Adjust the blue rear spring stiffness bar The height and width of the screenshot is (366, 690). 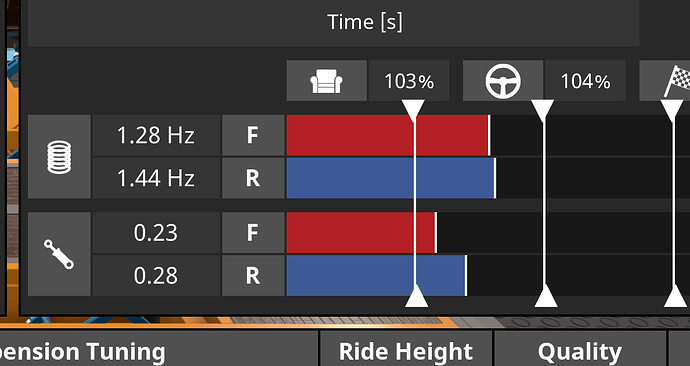pos(391,178)
